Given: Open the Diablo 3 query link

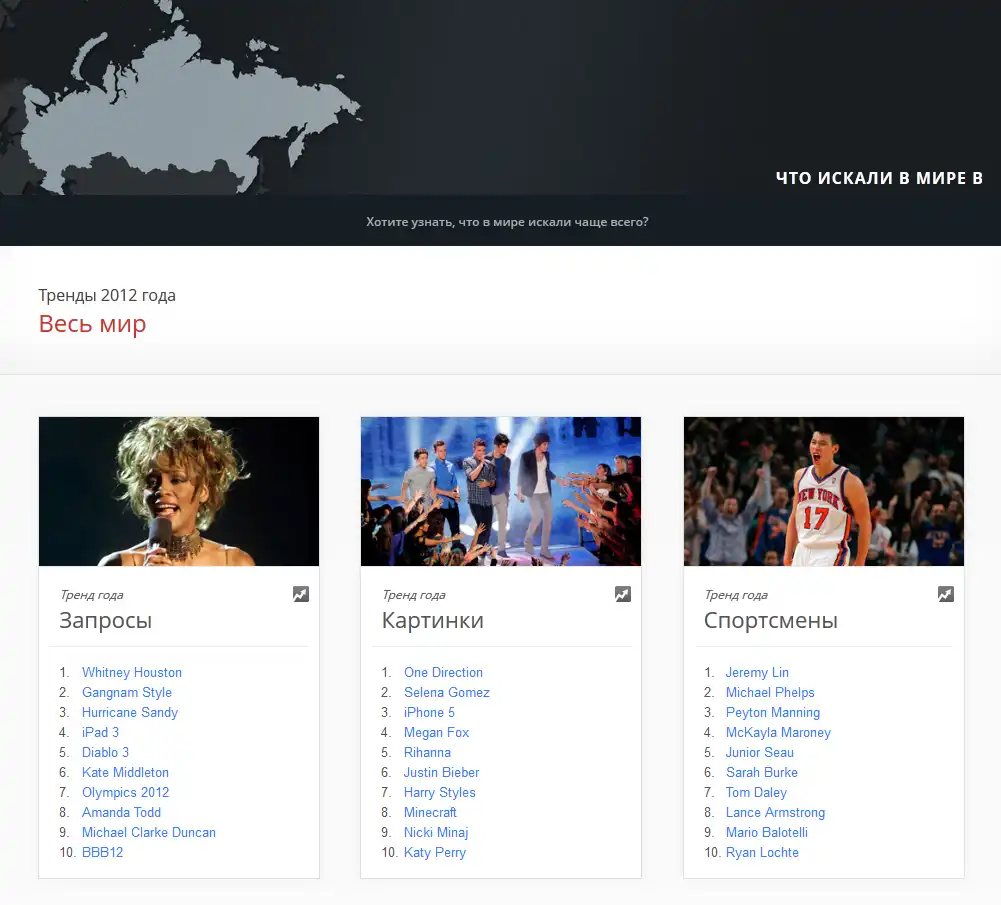Looking at the screenshot, I should pos(105,752).
